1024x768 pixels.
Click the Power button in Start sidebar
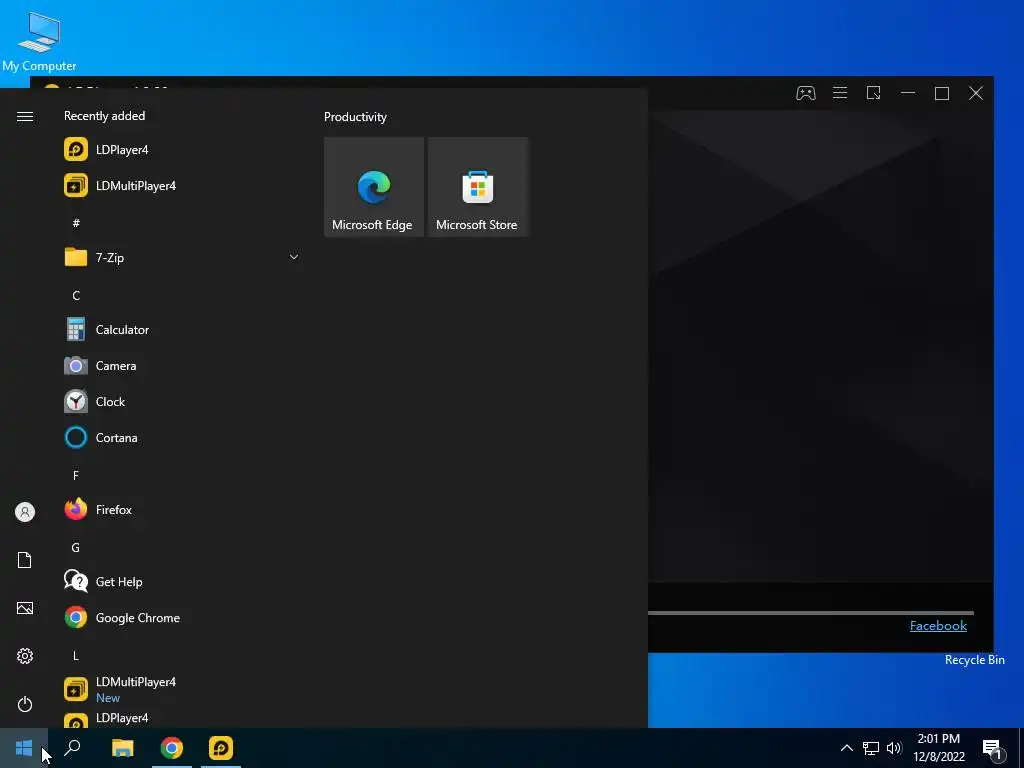(x=25, y=704)
